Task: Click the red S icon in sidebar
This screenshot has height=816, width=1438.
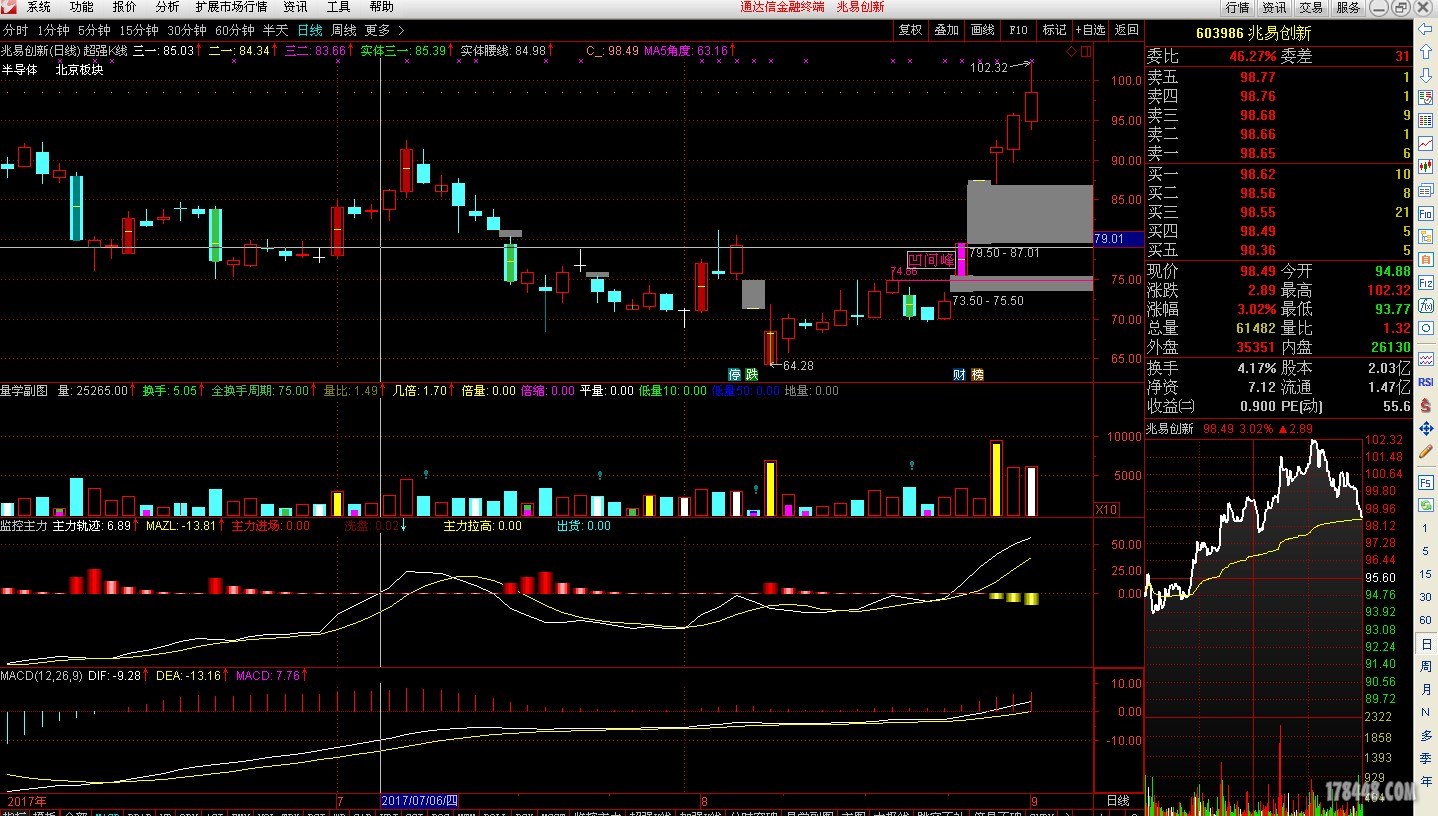Action: click(1425, 406)
